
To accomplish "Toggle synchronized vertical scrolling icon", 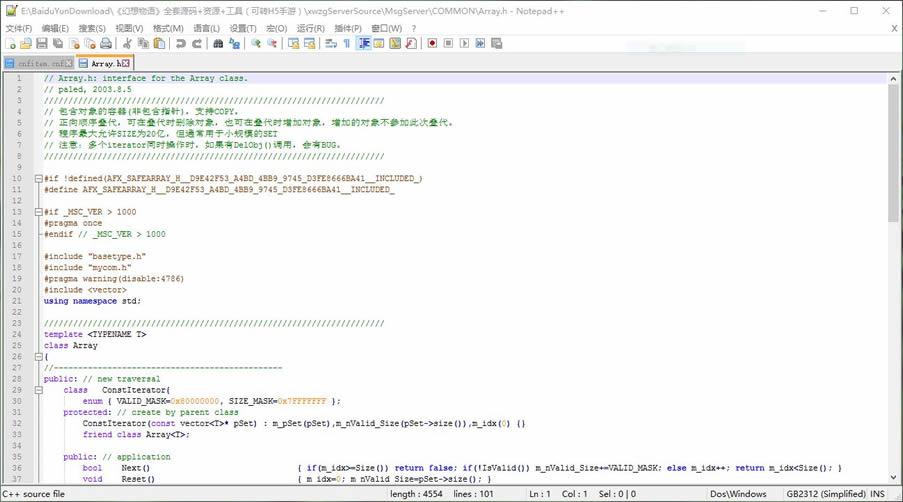I will click(x=294, y=44).
